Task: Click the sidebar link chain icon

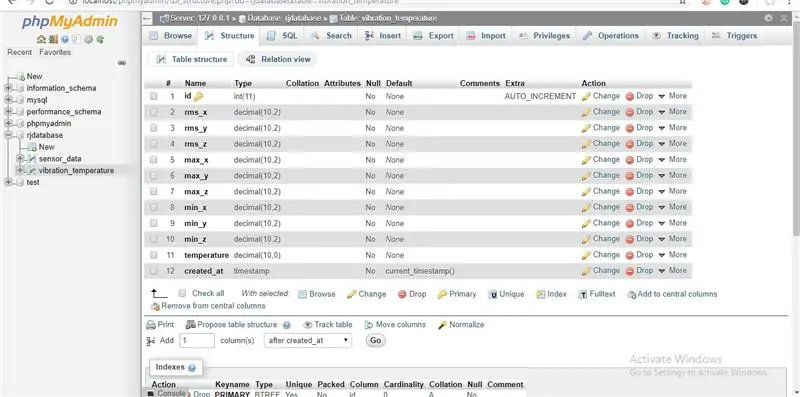Action: [x=121, y=63]
